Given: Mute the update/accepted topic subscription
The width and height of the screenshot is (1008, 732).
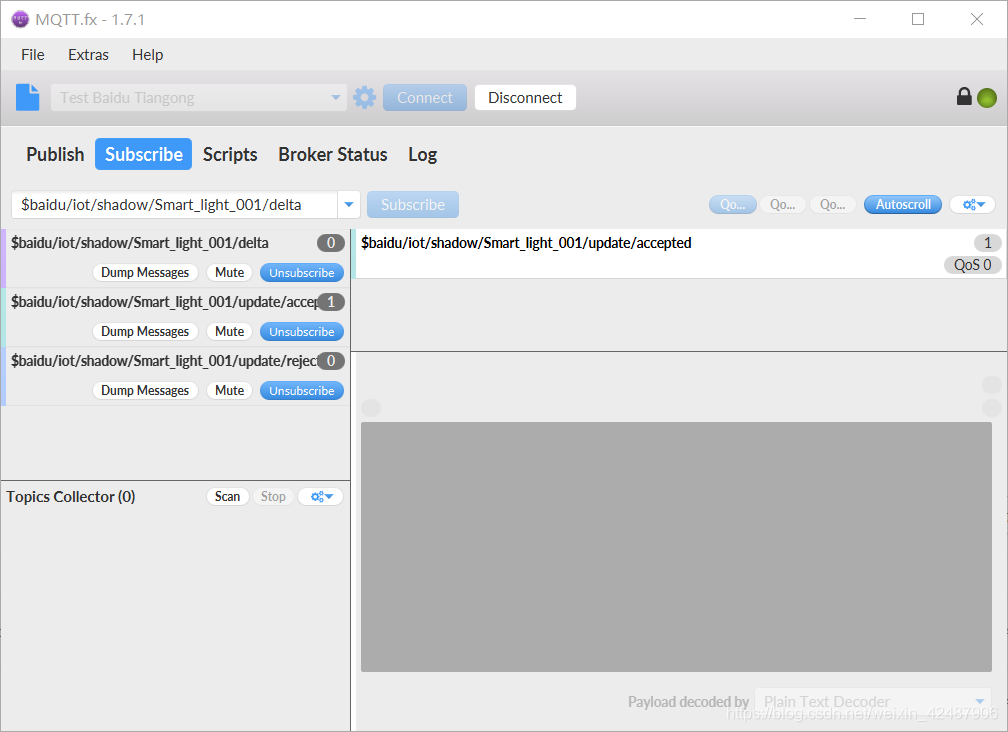Looking at the screenshot, I should pos(230,332).
